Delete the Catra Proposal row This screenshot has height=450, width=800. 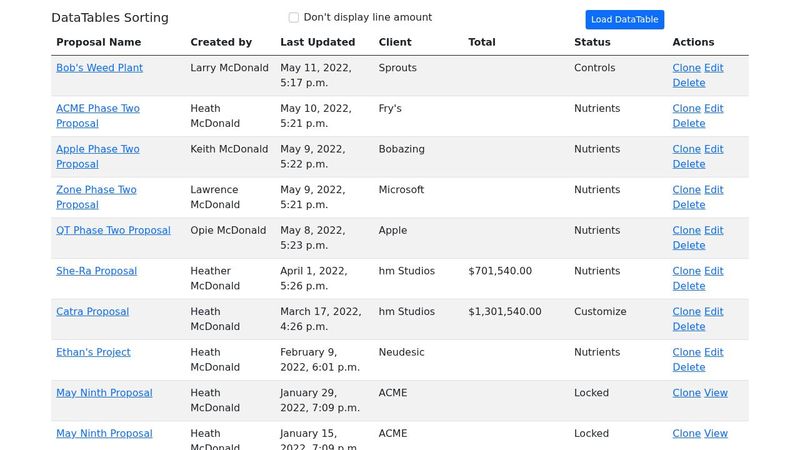(689, 326)
